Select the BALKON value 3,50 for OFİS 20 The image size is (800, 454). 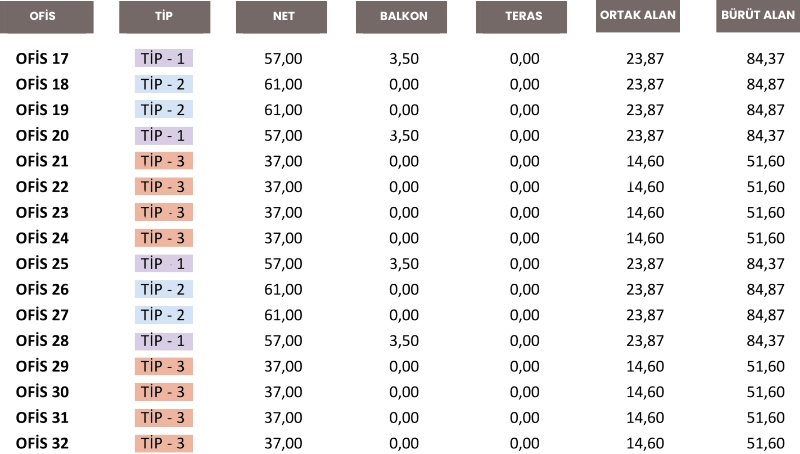(x=403, y=135)
